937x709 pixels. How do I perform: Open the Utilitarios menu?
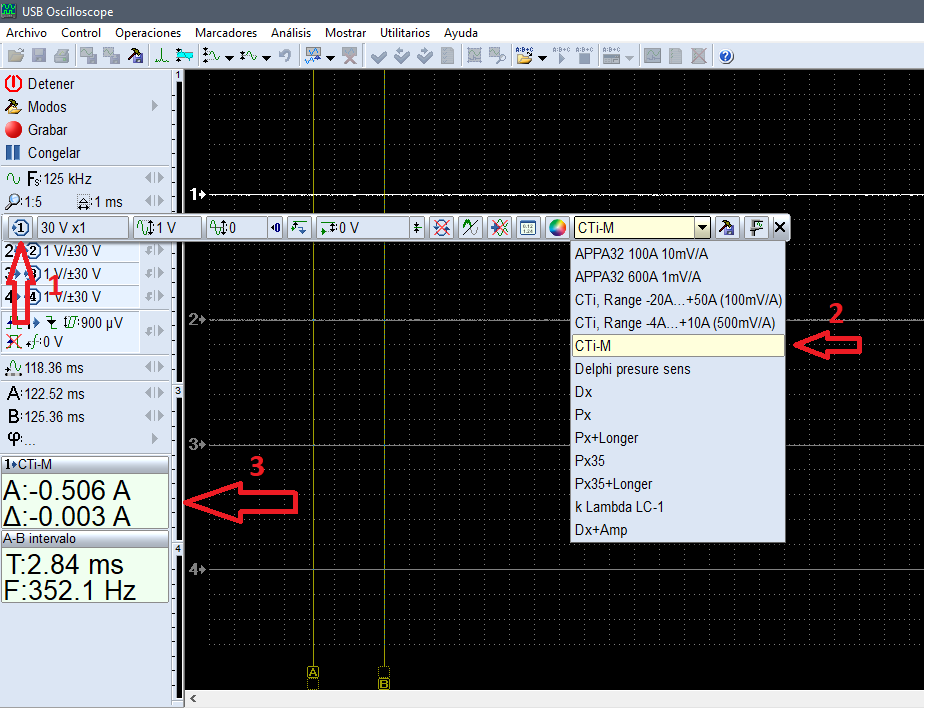coord(404,32)
